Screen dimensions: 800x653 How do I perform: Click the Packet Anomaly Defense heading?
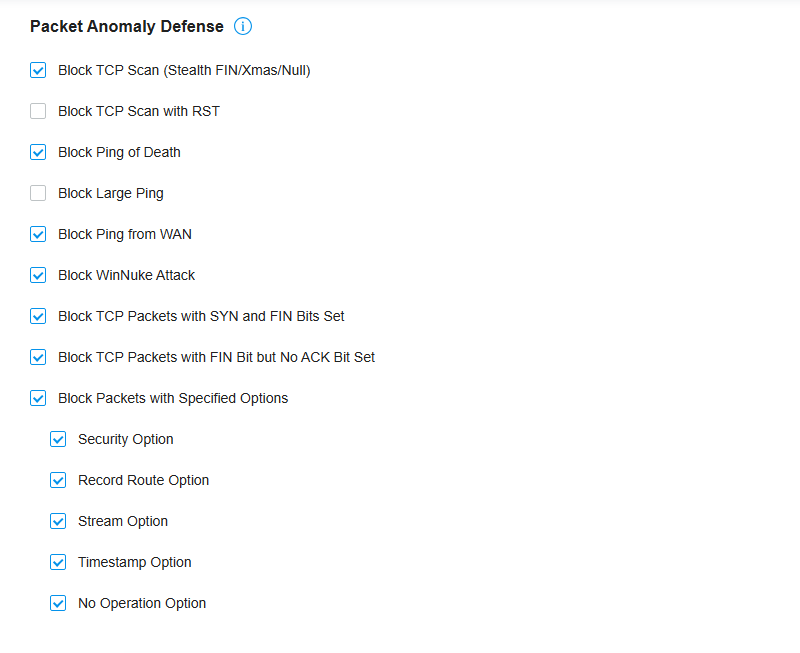124,26
